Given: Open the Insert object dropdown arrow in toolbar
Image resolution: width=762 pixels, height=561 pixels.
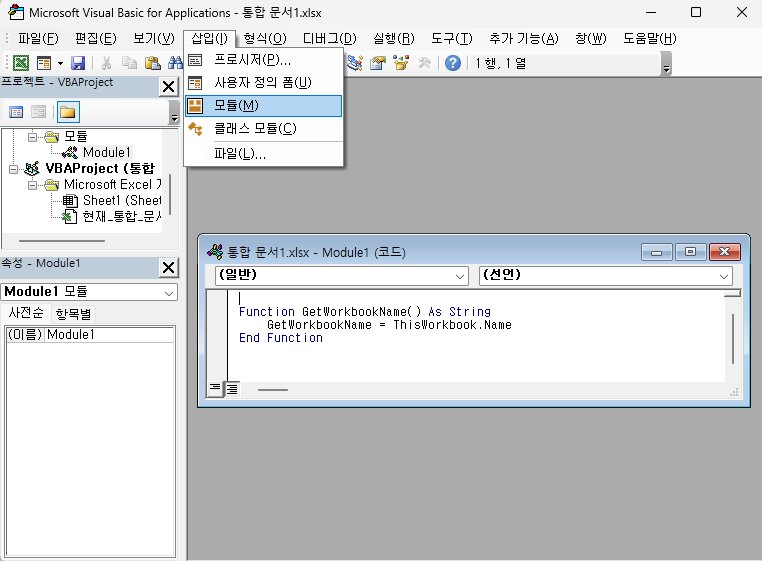Looking at the screenshot, I should 60,63.
